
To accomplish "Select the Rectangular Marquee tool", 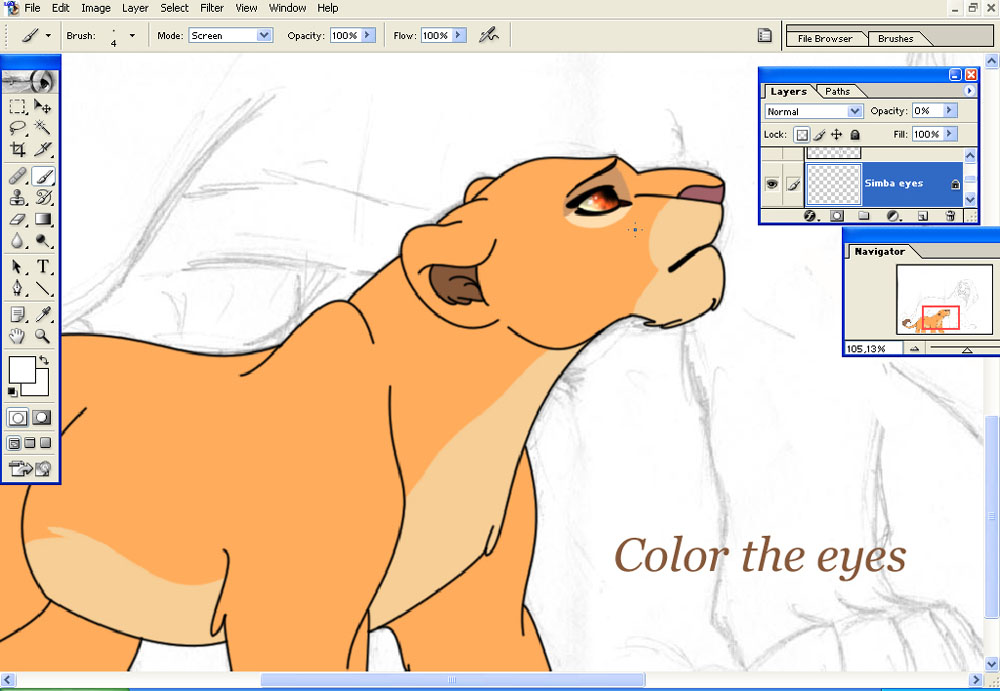I will (17, 106).
